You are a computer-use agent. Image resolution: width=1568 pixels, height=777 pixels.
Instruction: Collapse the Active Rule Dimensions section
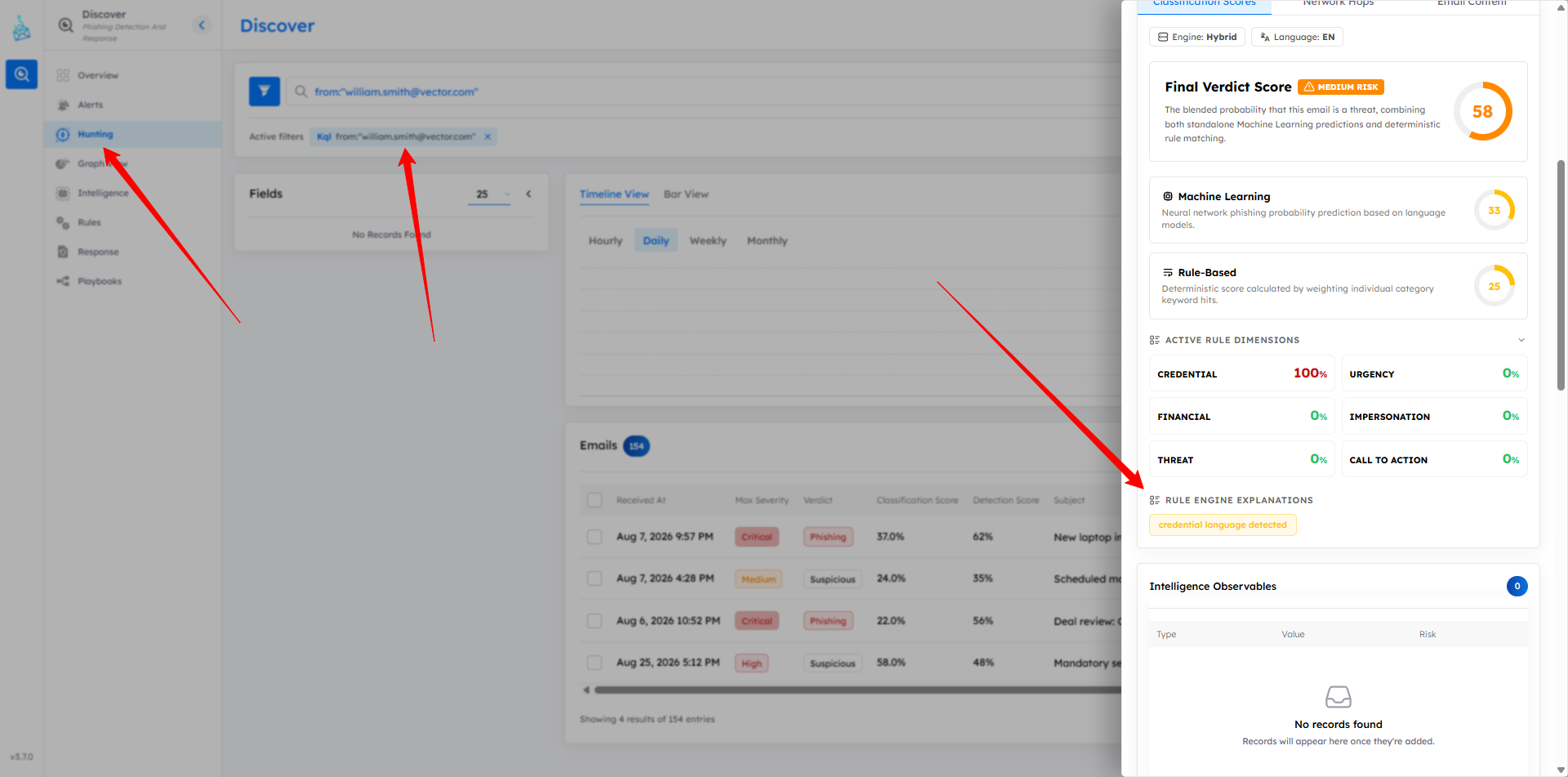point(1521,340)
